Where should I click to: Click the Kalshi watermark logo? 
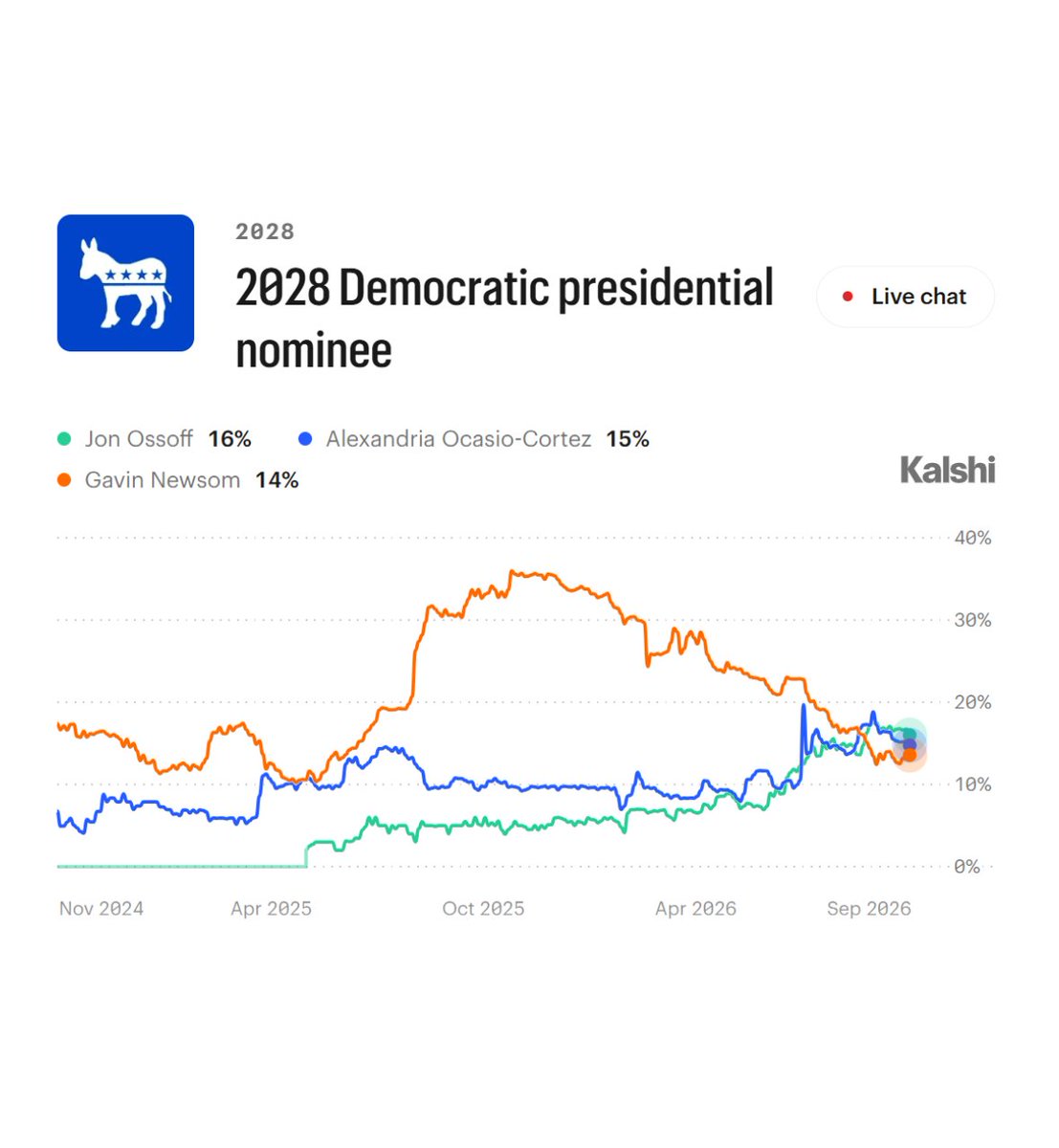pyautogui.click(x=947, y=470)
